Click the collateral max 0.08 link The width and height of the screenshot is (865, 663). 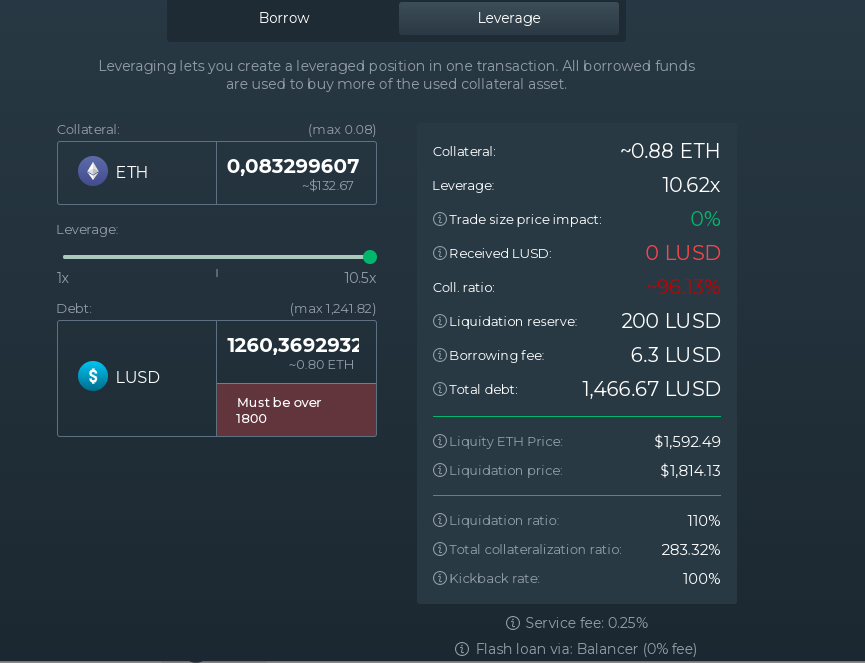pyautogui.click(x=342, y=130)
